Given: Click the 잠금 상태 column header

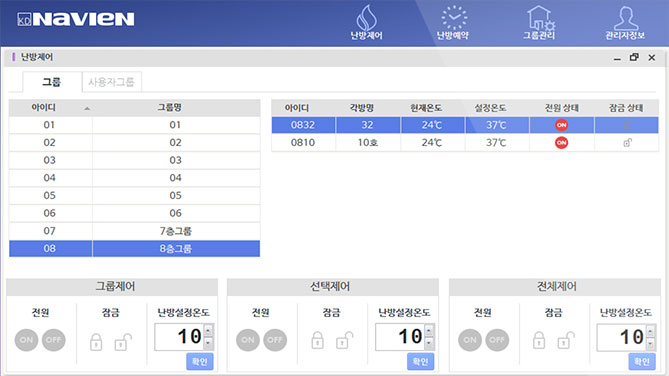Looking at the screenshot, I should pos(626,108).
